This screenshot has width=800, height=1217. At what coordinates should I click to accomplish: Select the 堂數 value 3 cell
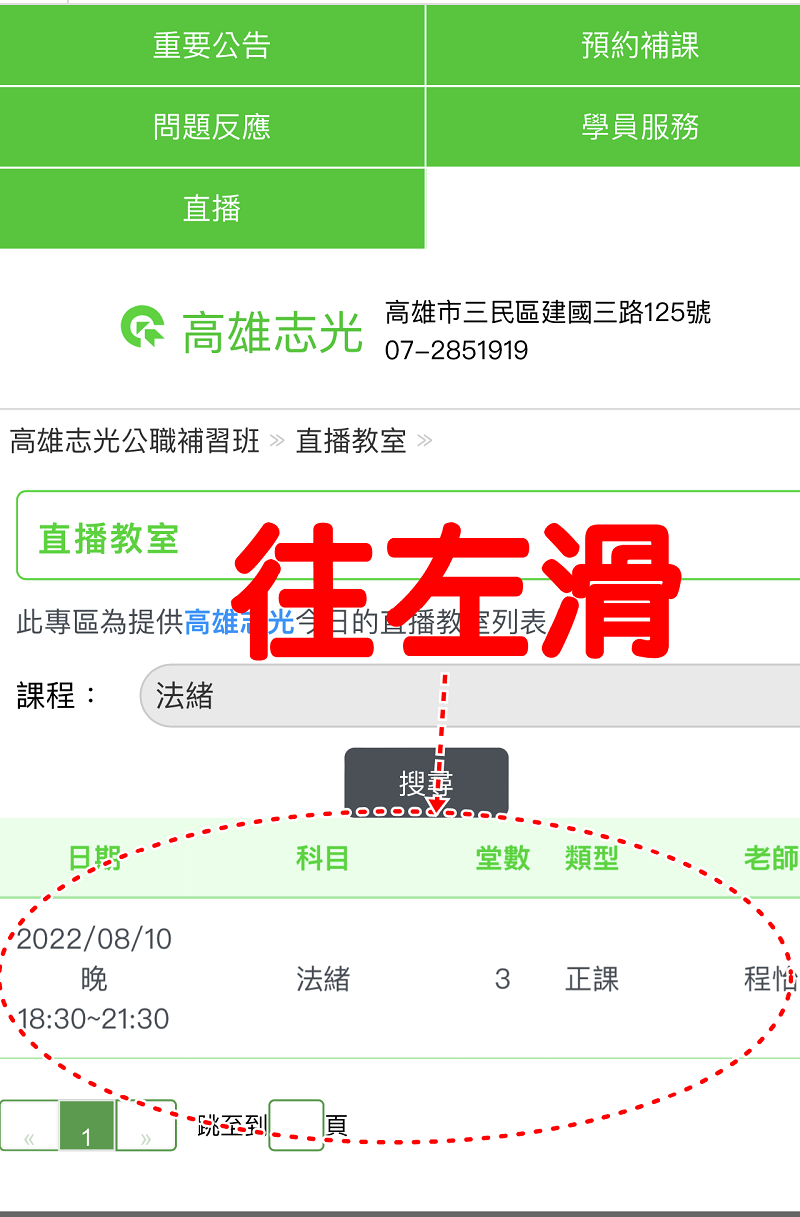[x=502, y=979]
